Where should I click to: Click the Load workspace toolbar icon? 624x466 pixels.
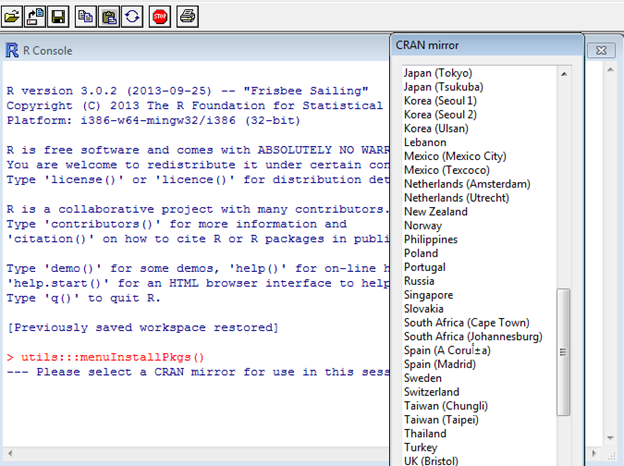point(37,16)
